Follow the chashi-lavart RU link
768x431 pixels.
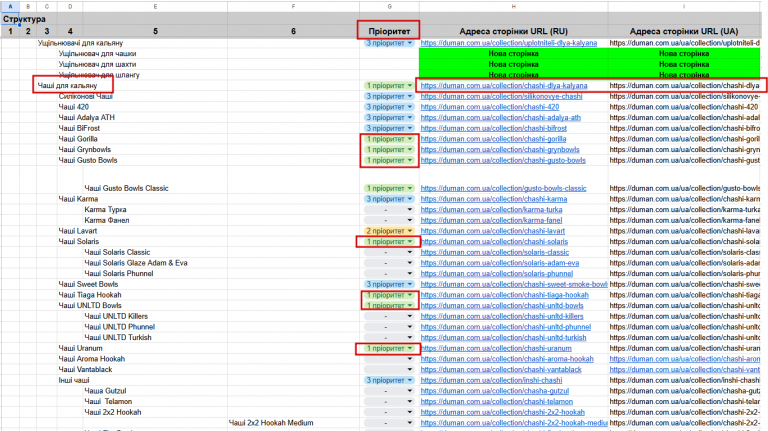493,231
